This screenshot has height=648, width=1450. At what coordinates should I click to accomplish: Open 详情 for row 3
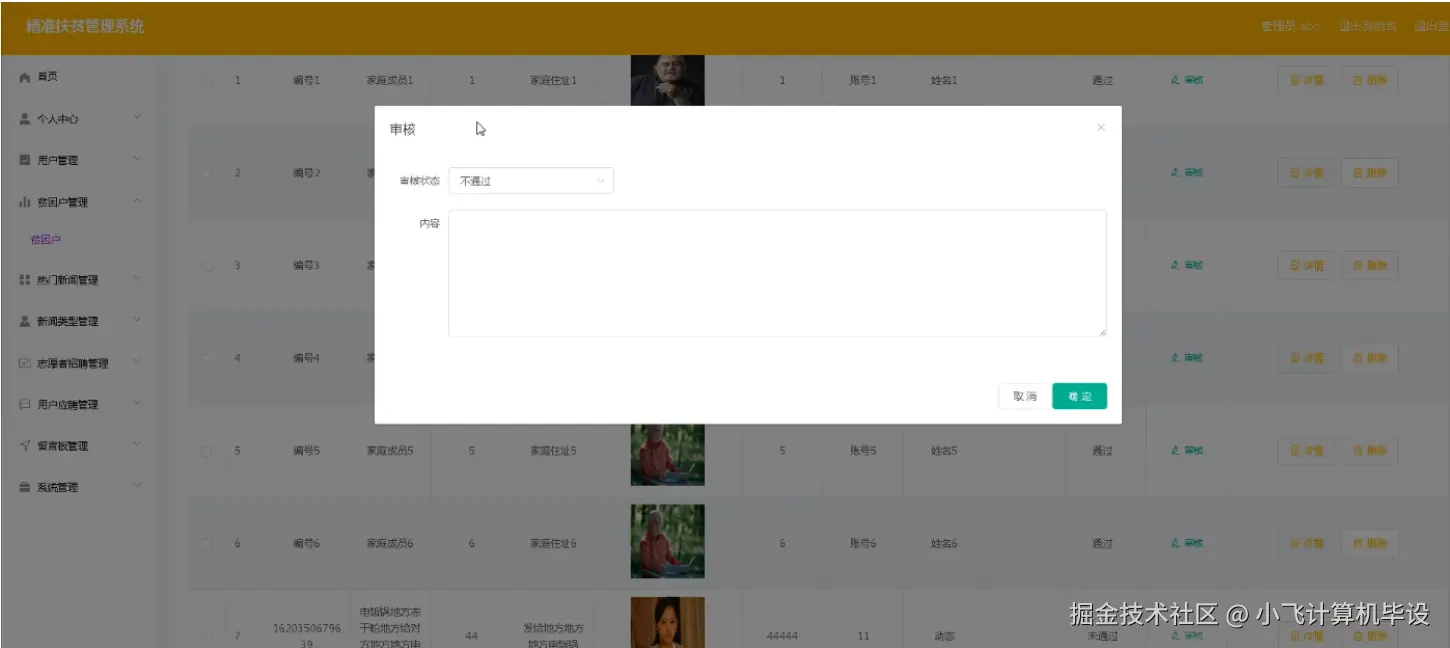pyautogui.click(x=1307, y=265)
